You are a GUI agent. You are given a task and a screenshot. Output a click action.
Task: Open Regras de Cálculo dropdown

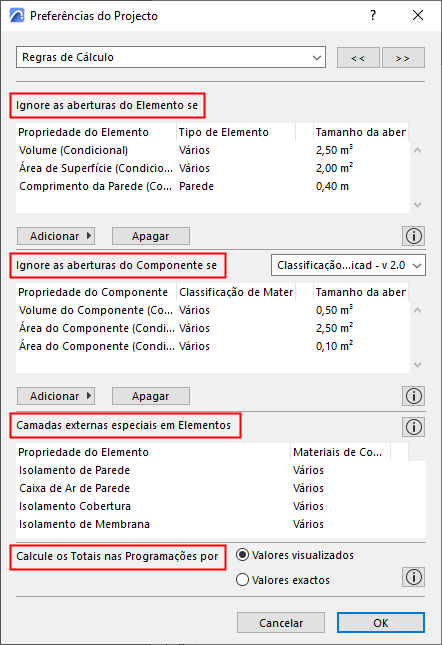coord(171,57)
